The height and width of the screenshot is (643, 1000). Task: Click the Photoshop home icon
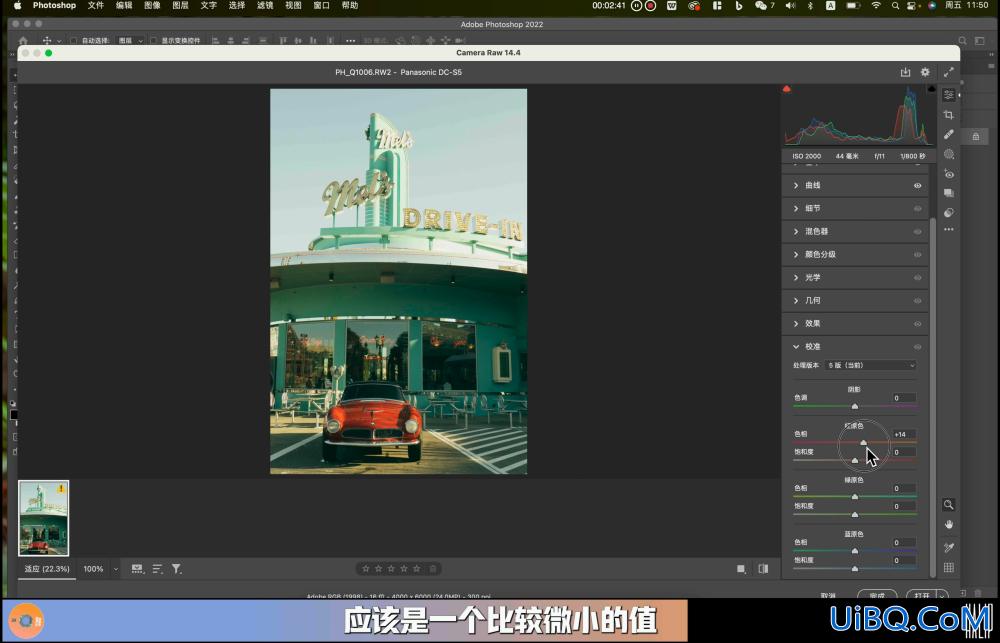click(x=24, y=40)
